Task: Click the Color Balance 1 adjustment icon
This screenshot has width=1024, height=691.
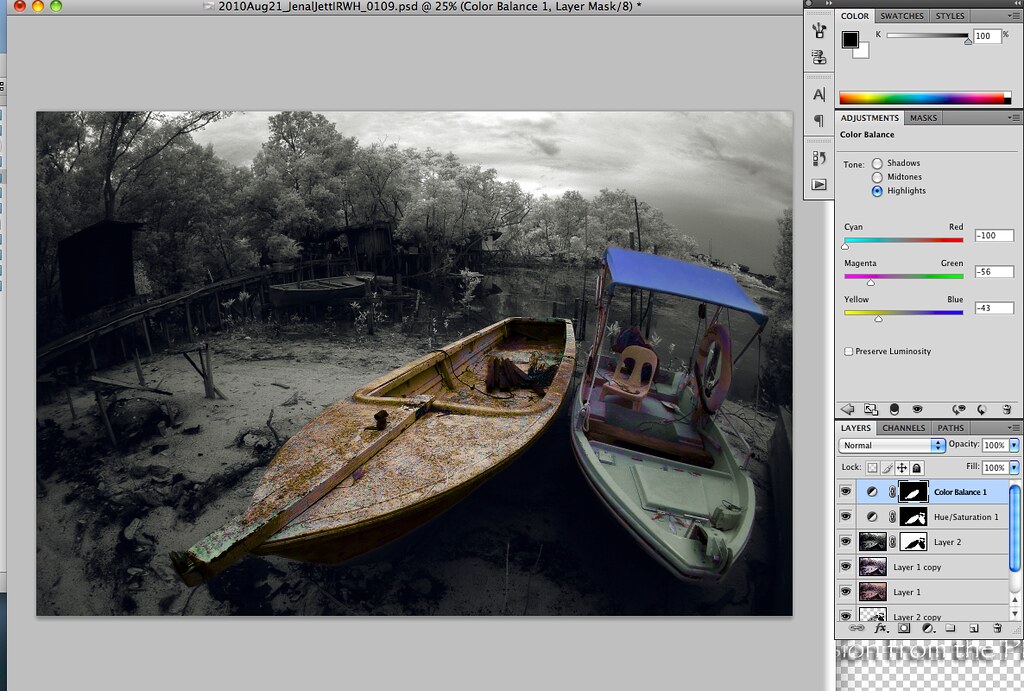Action: point(872,492)
